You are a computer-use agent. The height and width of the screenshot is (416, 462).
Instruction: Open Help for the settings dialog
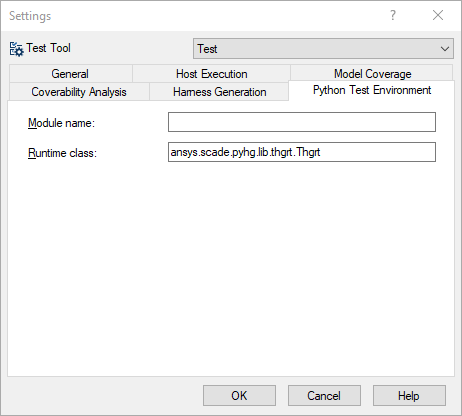409,396
